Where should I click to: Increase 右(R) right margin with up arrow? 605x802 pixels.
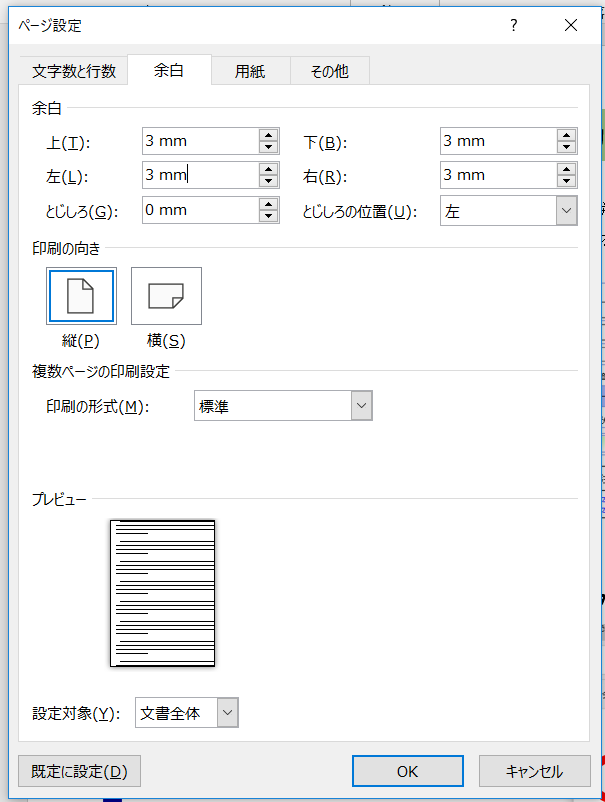click(566, 169)
